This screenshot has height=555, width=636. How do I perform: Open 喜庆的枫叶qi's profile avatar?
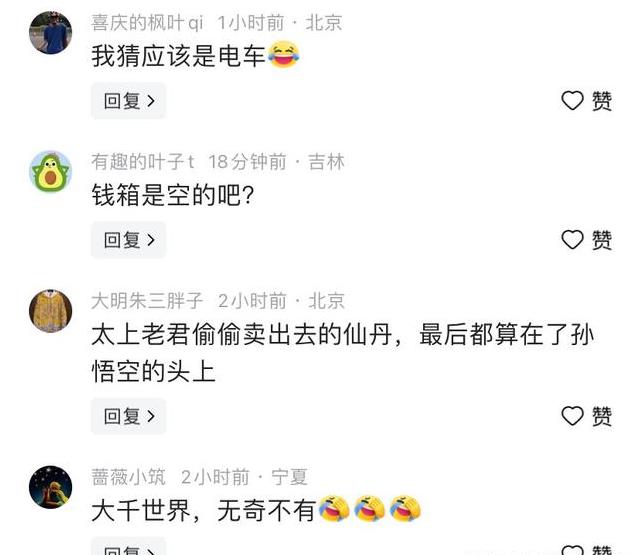[x=51, y=32]
